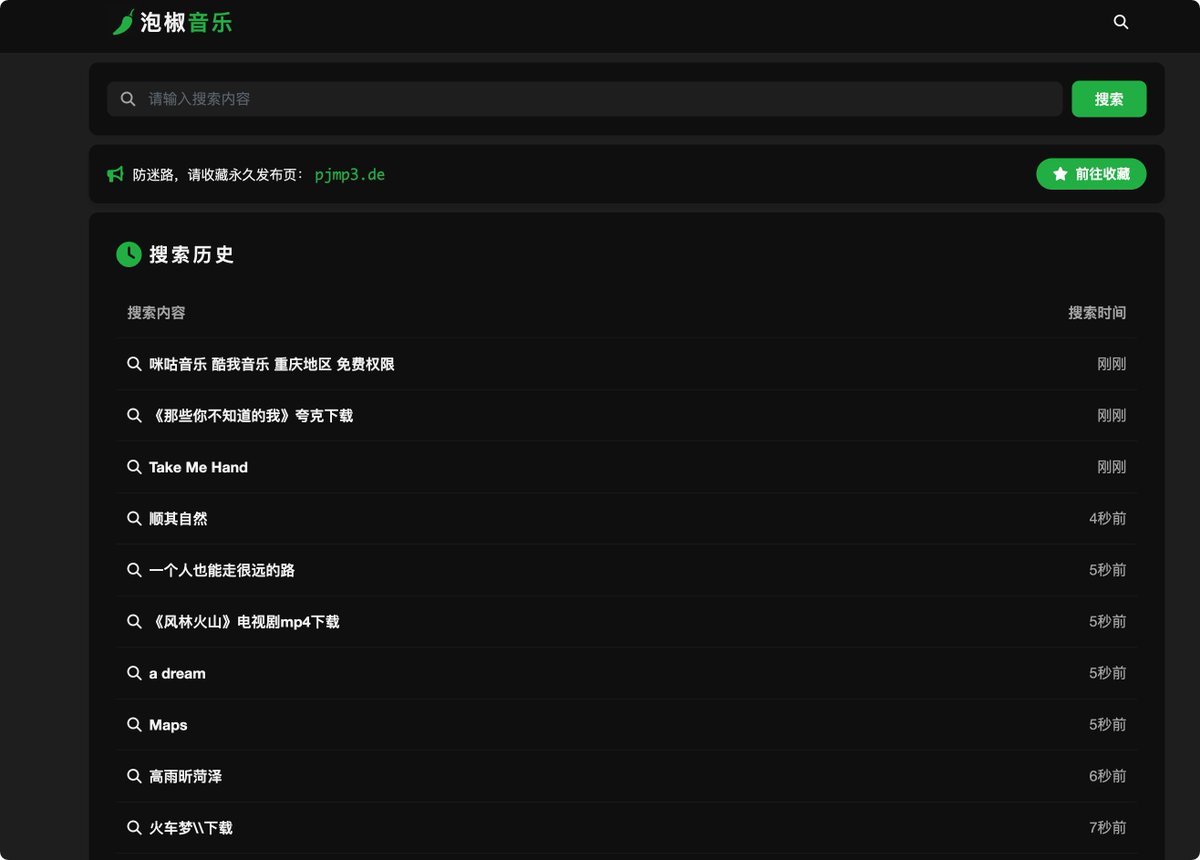Click the star icon inside 前往收藏 button

[x=1061, y=173]
